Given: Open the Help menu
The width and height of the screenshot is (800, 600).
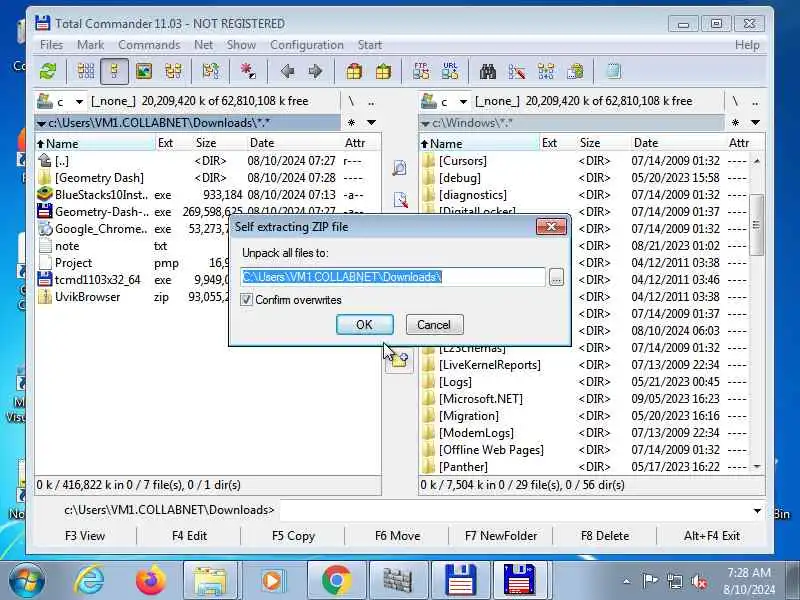Looking at the screenshot, I should click(x=747, y=45).
